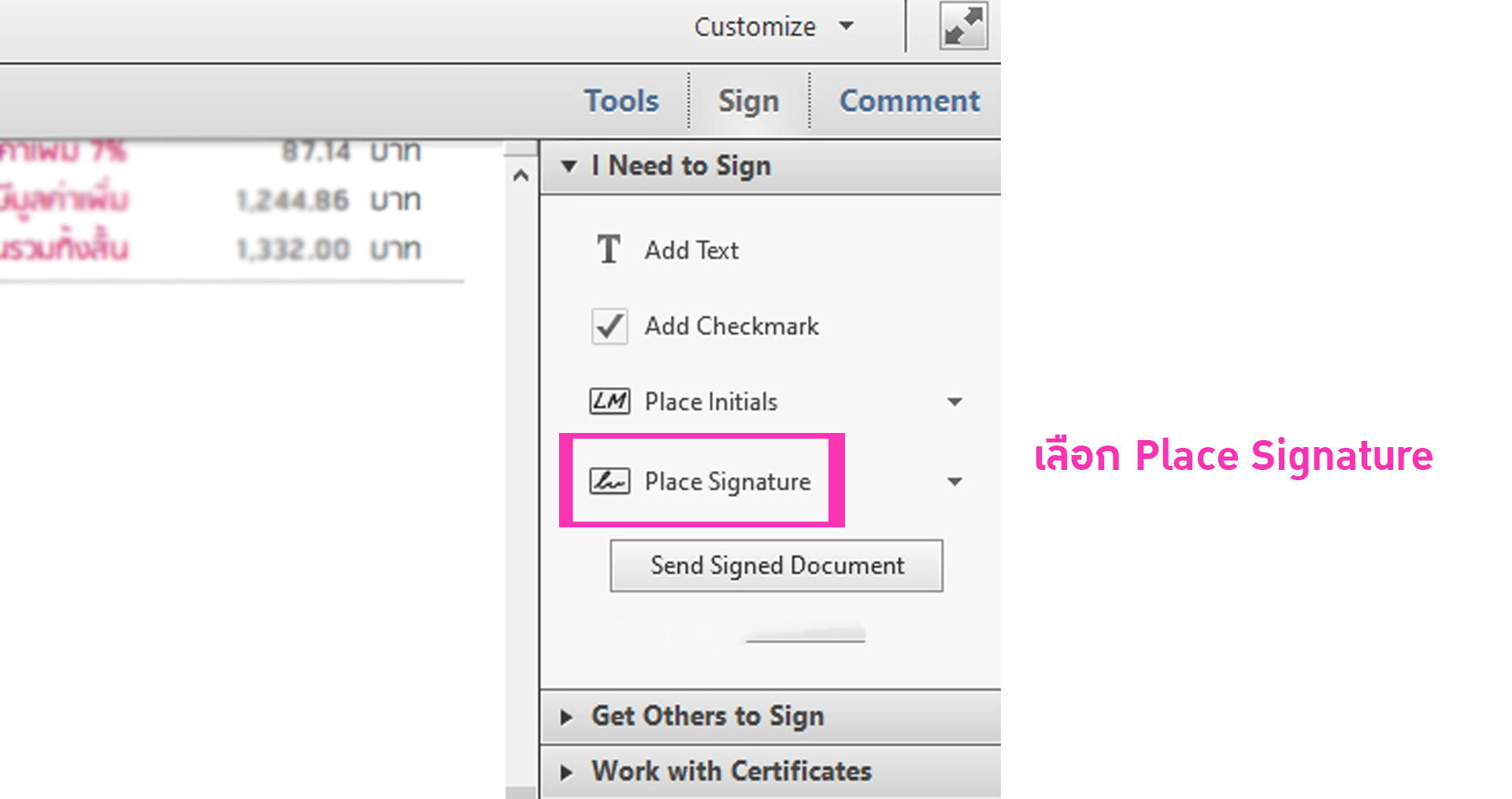Choose the Add Checkmark option
This screenshot has height=799, width=1512.
coord(732,326)
